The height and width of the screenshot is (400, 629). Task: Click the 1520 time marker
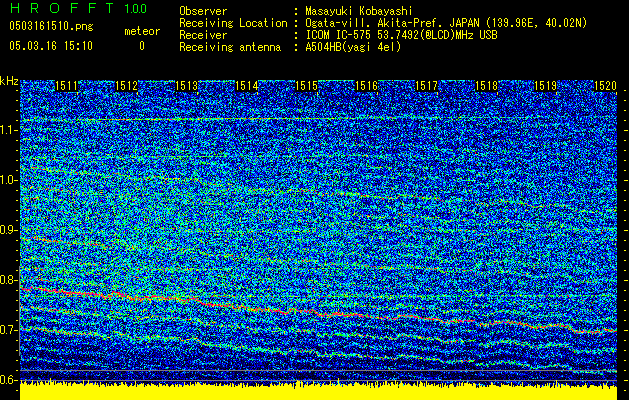tap(605, 86)
